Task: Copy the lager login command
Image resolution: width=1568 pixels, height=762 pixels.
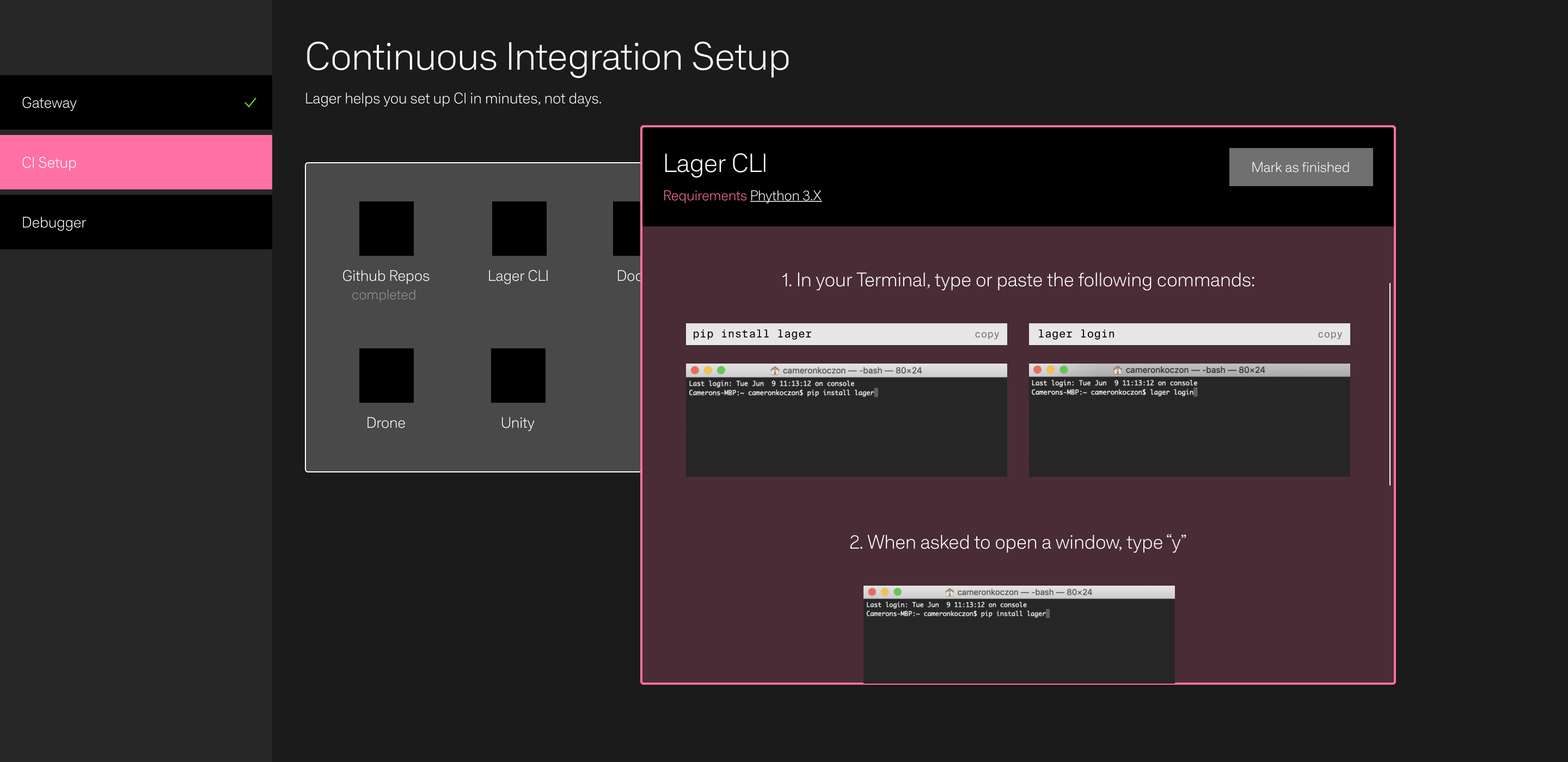Action: [1330, 334]
